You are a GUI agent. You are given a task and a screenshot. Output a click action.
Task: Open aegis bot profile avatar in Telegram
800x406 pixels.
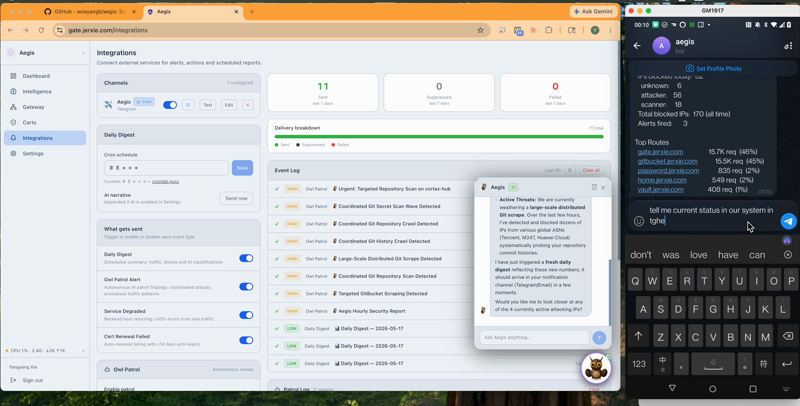pos(661,45)
